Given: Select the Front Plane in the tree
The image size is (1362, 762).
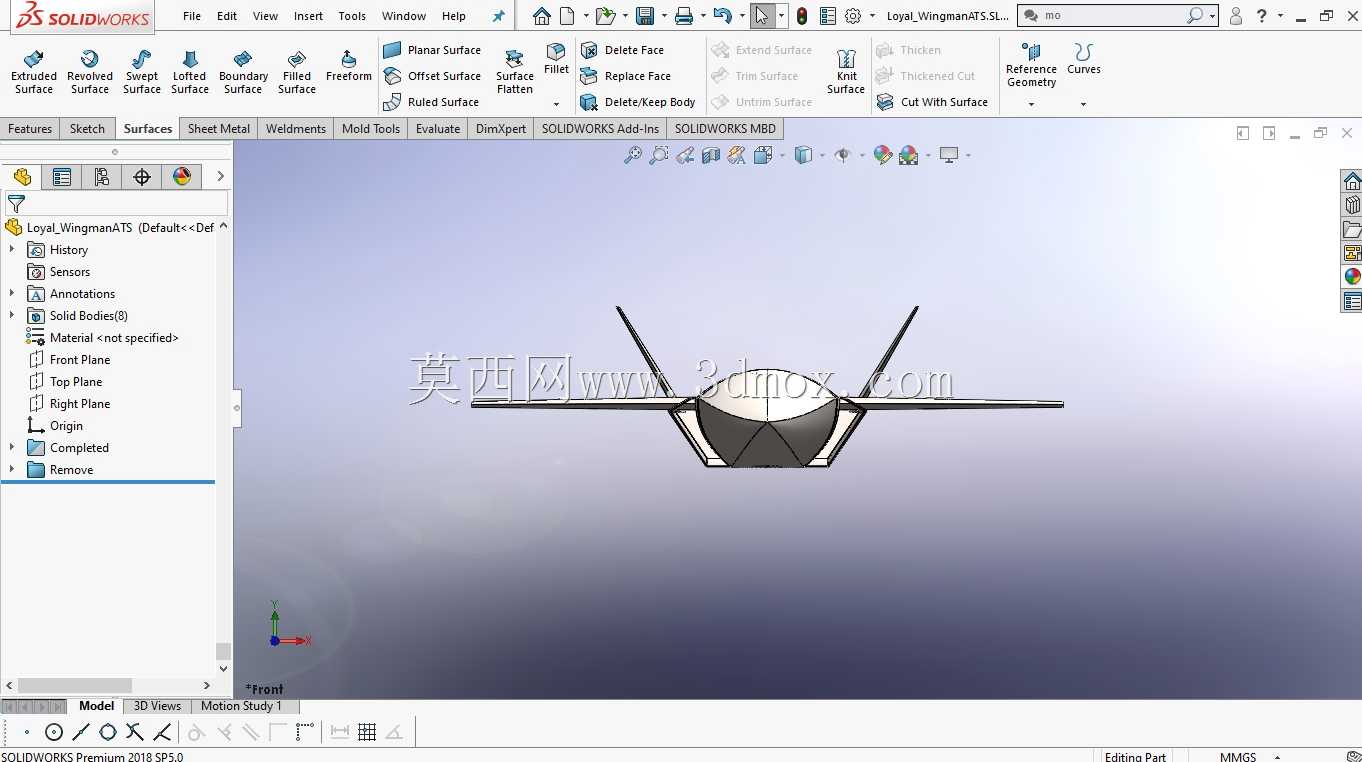Looking at the screenshot, I should pos(68,360).
